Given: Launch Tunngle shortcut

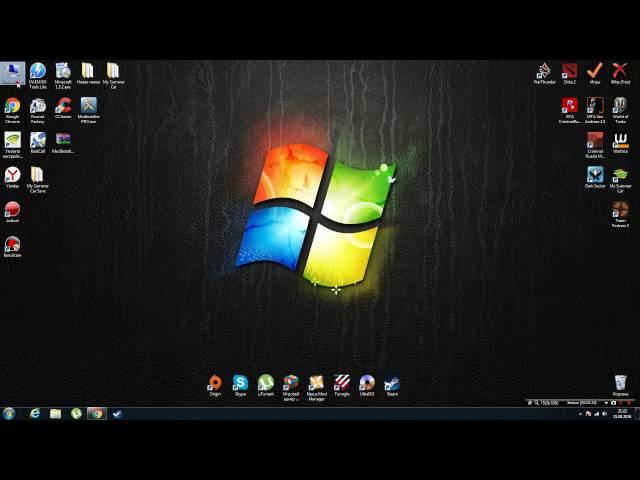Looking at the screenshot, I should [342, 385].
